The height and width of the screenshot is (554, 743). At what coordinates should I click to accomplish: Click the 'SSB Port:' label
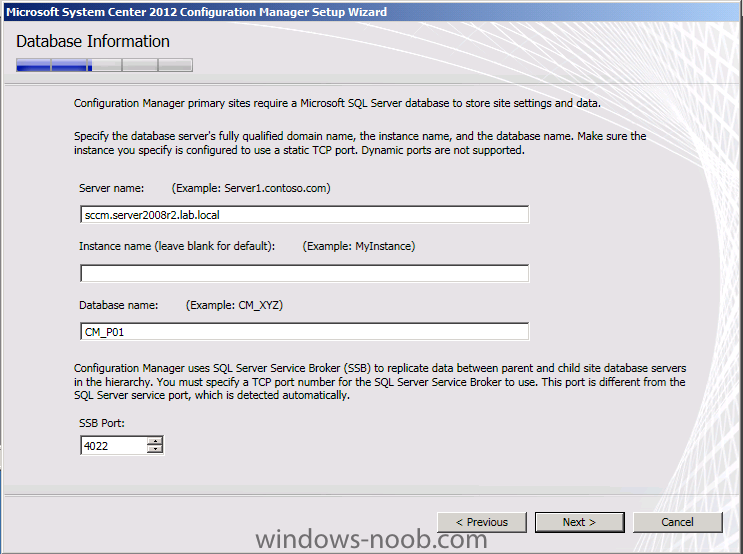(x=102, y=423)
